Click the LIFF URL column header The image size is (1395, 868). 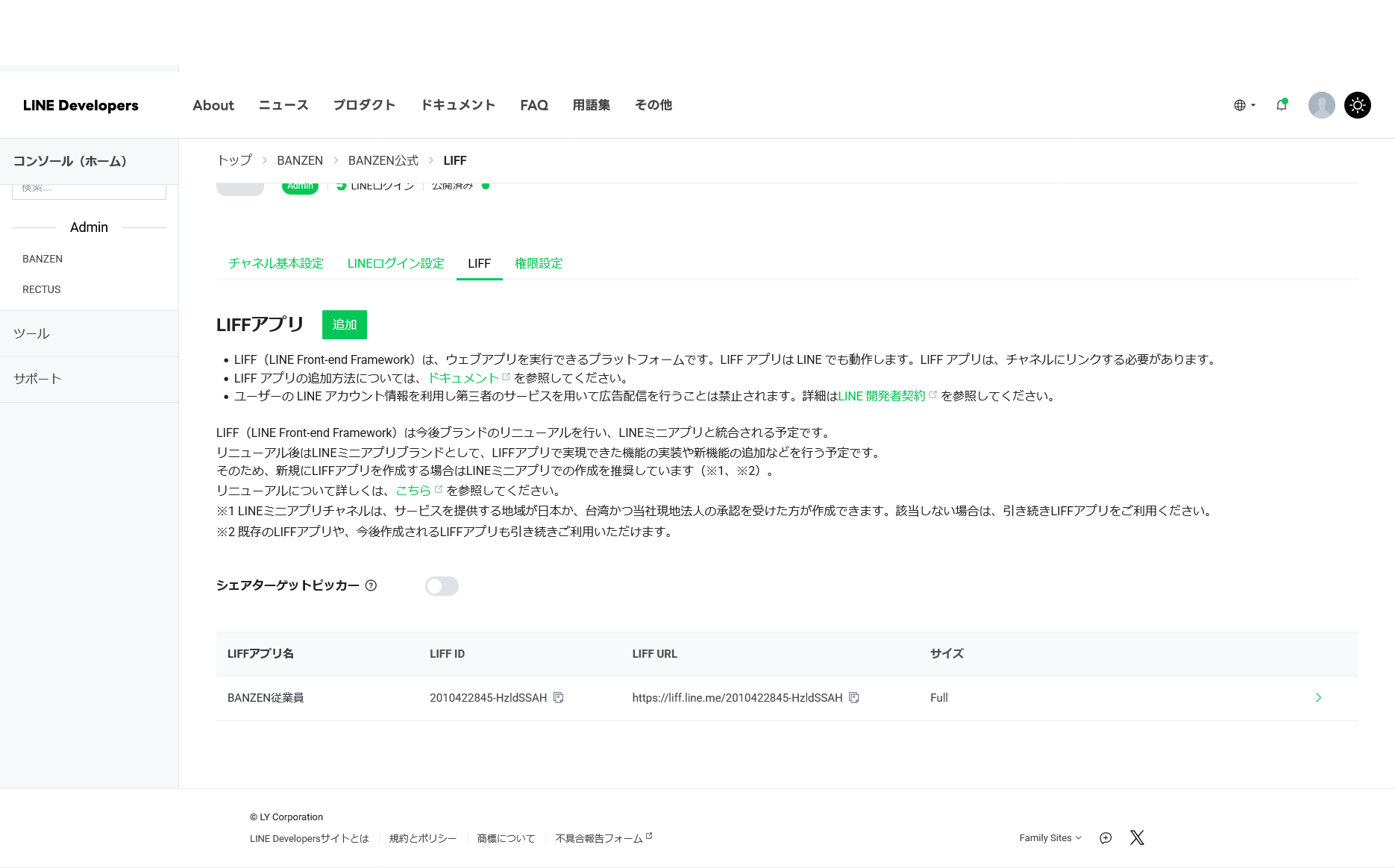tap(654, 654)
